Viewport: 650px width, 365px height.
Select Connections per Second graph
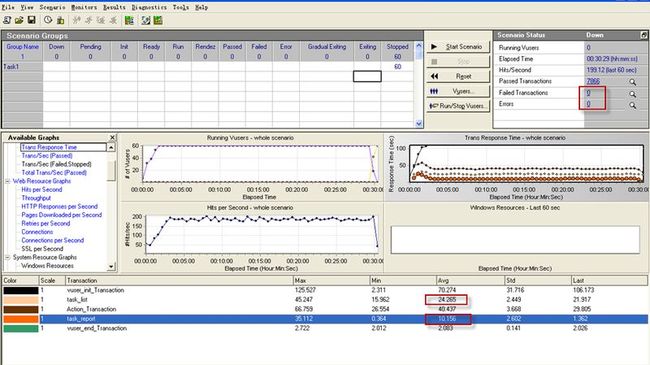click(x=53, y=241)
